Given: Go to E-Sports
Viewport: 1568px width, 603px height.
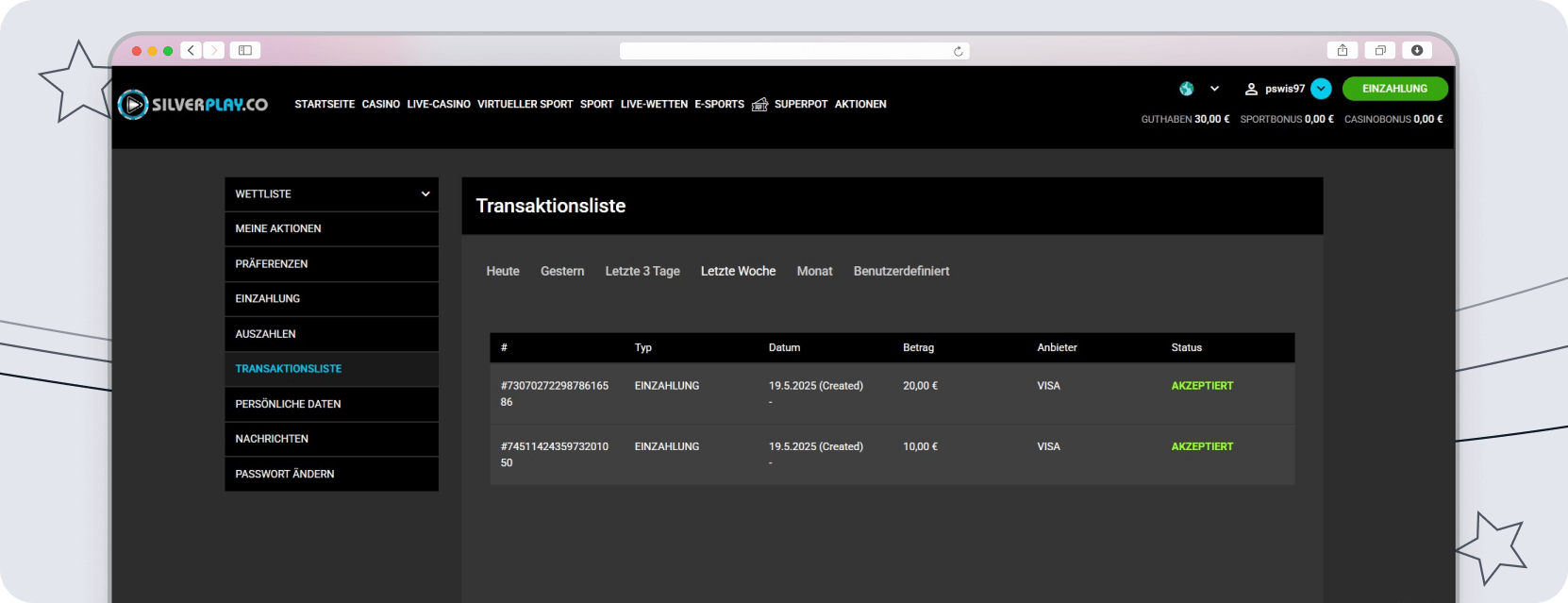Looking at the screenshot, I should [719, 105].
